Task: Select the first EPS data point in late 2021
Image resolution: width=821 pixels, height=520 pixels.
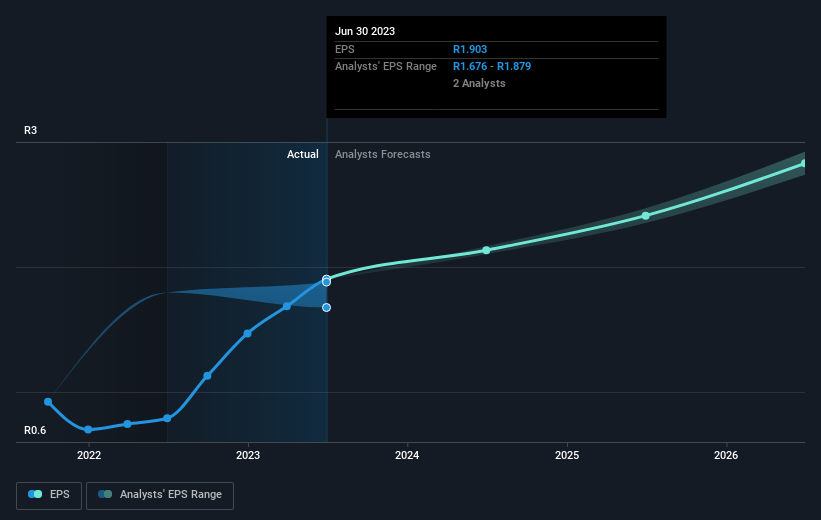Action: (48, 402)
